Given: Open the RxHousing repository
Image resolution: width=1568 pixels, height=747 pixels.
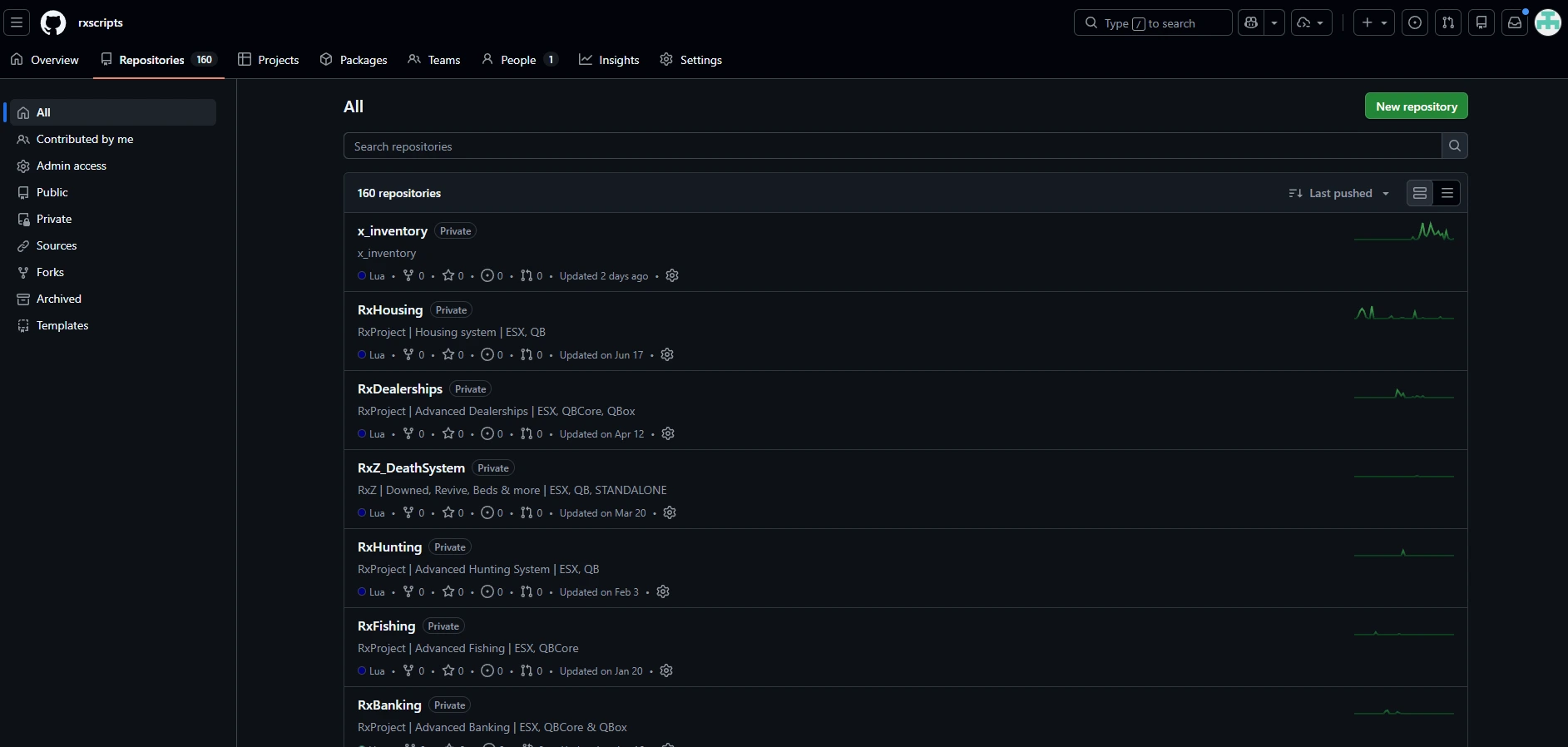Looking at the screenshot, I should click(x=390, y=309).
